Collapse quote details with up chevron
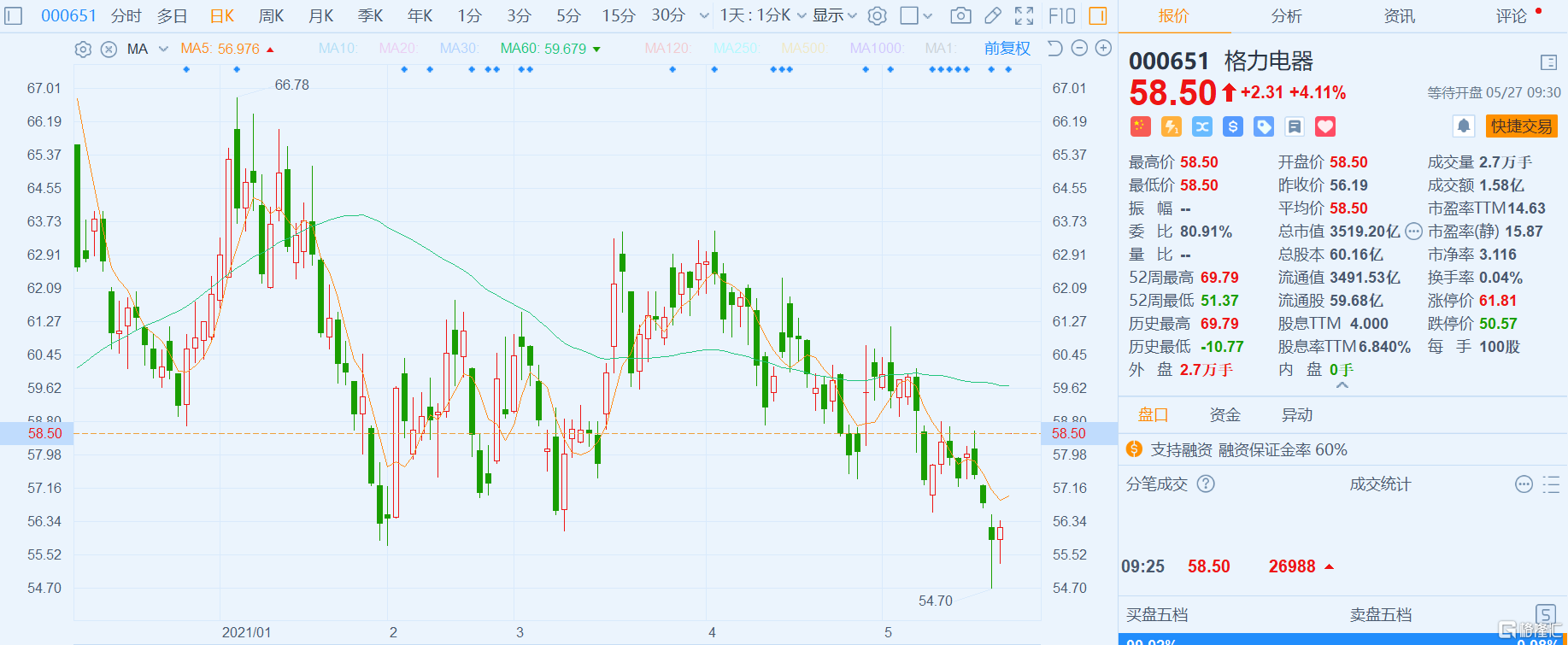The height and width of the screenshot is (645, 1568). (x=1342, y=385)
